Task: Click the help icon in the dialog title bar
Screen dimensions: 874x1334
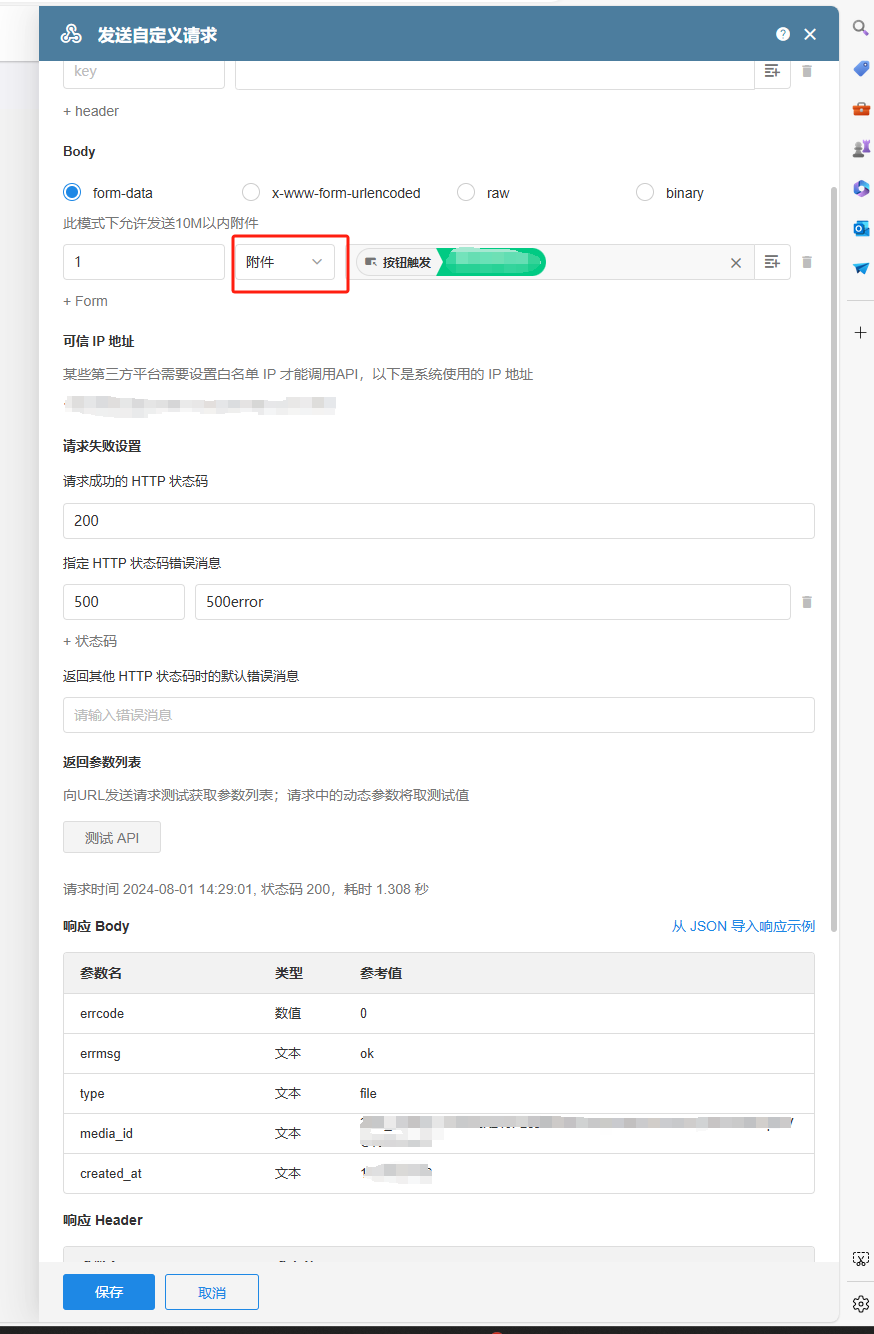Action: tap(783, 33)
